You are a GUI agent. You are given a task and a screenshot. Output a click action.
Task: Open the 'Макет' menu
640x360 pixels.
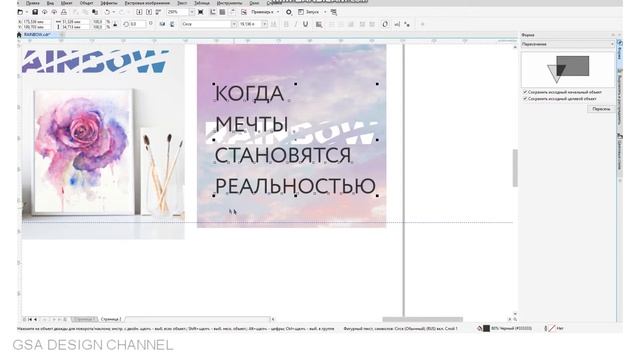(x=66, y=3)
